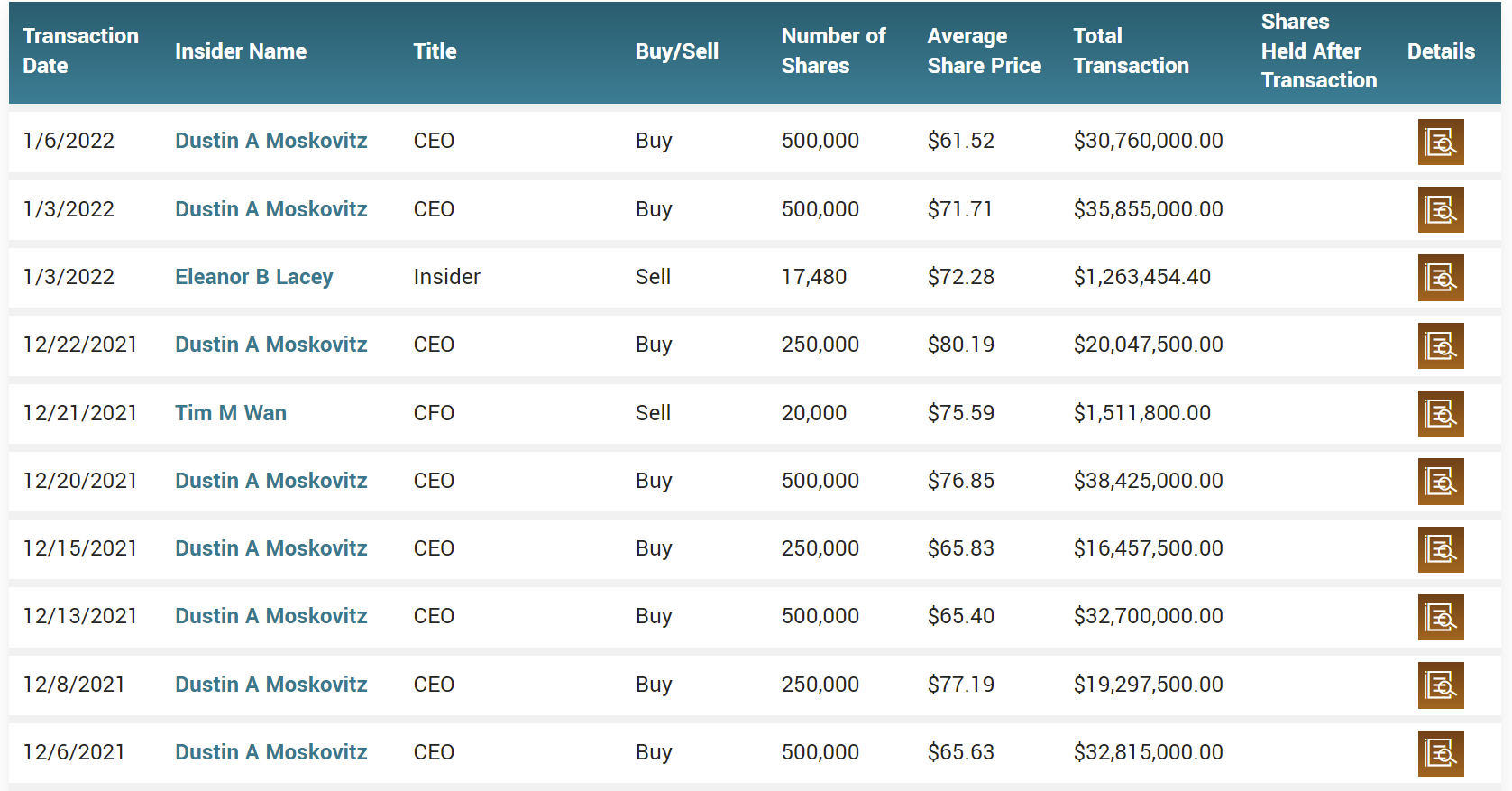Open details icon for the 12/8/2021 transaction

click(1441, 685)
